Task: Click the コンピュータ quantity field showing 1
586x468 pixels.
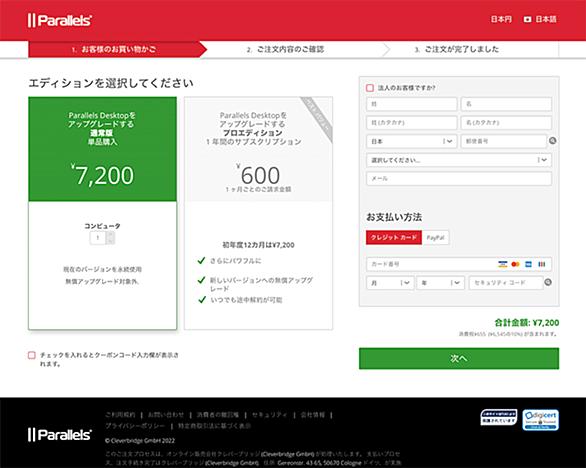Action: pos(98,238)
